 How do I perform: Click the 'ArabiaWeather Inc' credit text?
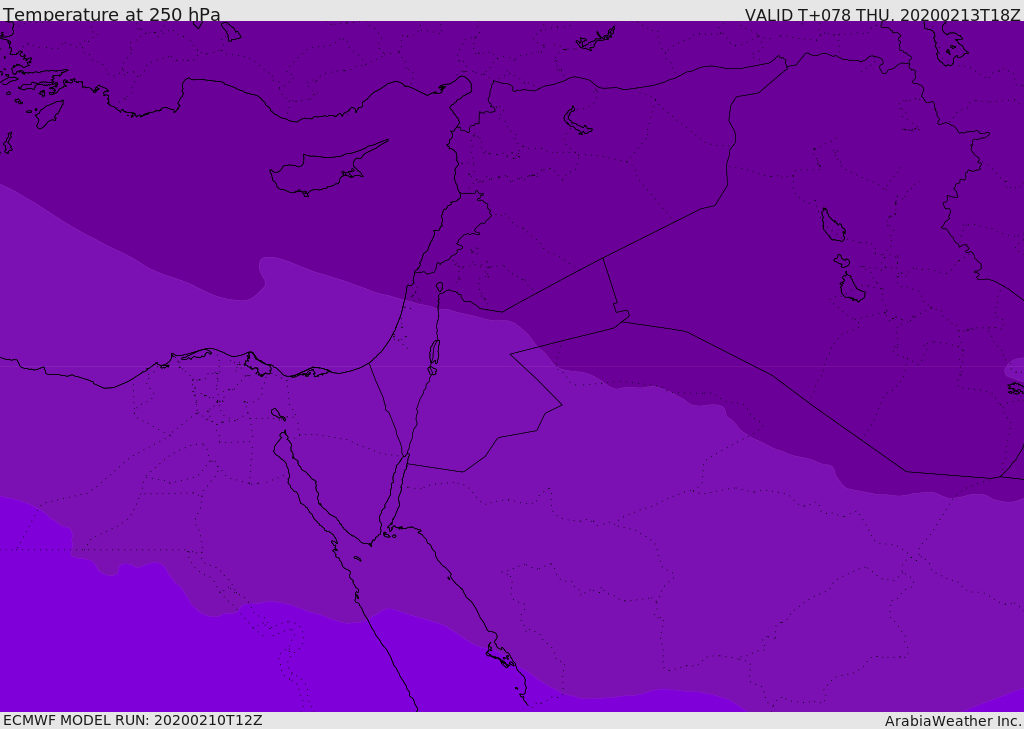click(x=952, y=721)
